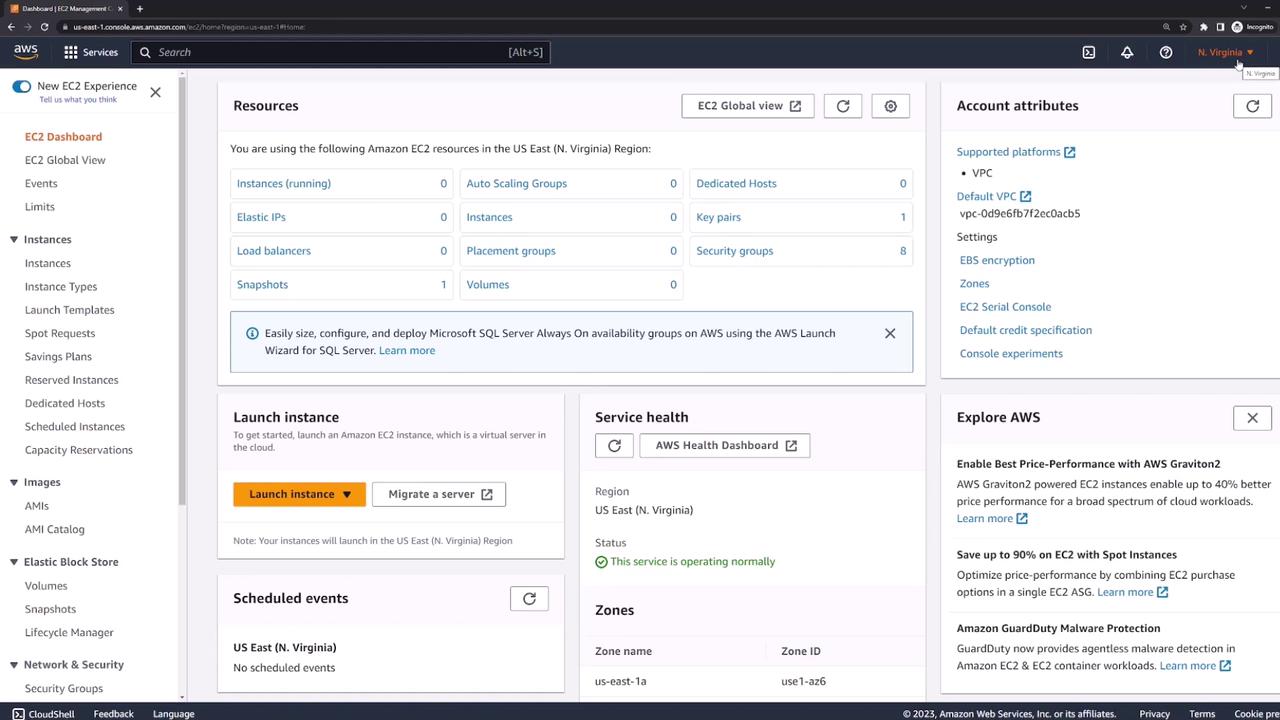The image size is (1280, 720).
Task: Click the EC2 Global view button
Action: pos(748,106)
